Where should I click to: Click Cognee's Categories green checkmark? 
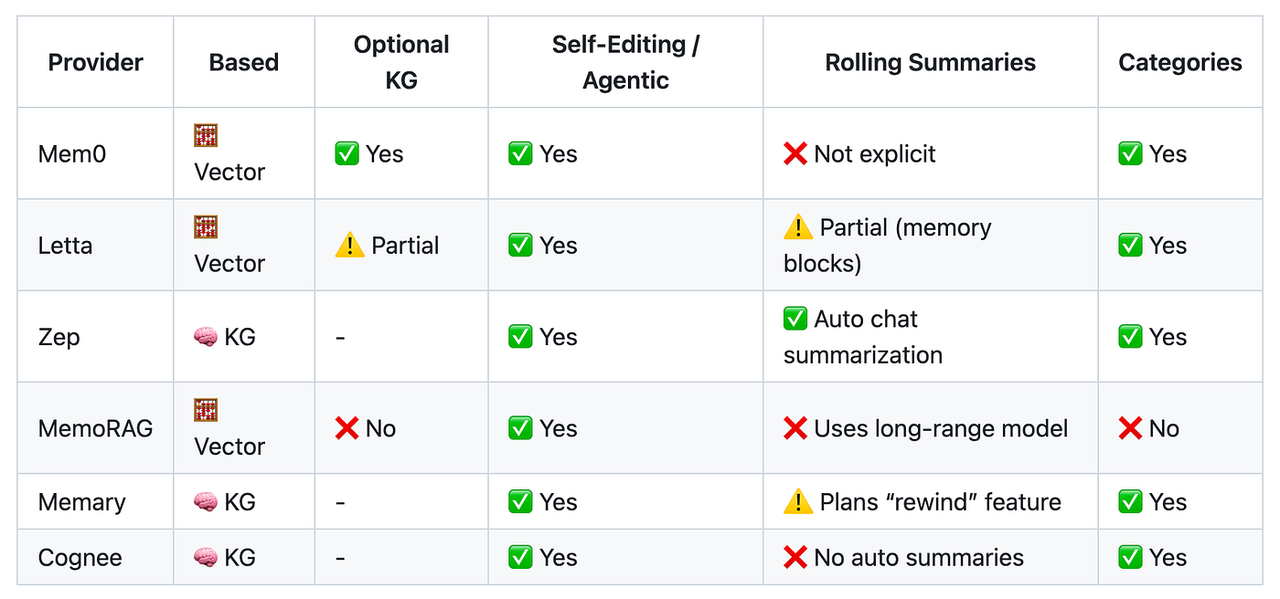click(1130, 558)
